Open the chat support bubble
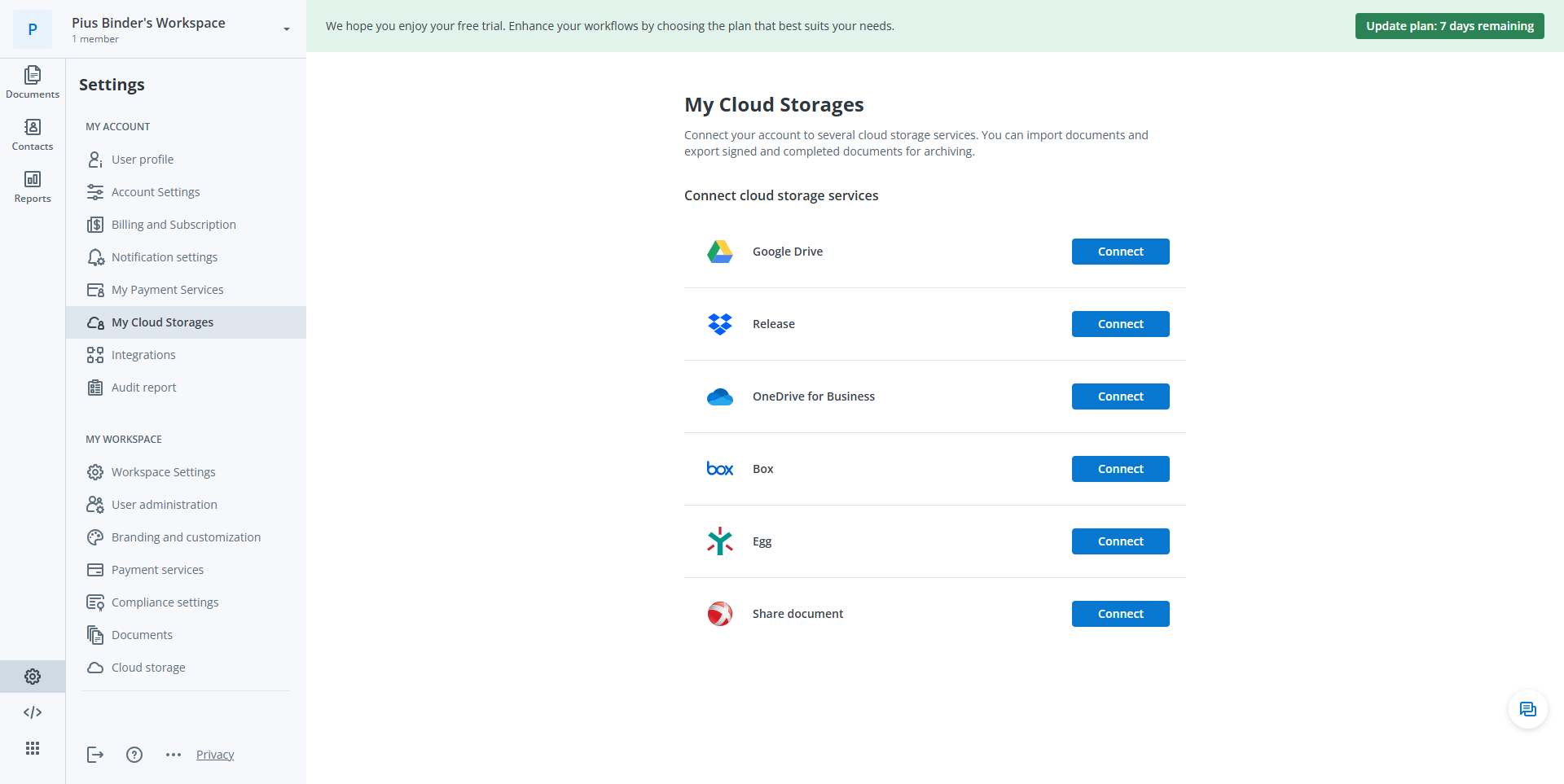The height and width of the screenshot is (784, 1564). 1527,710
